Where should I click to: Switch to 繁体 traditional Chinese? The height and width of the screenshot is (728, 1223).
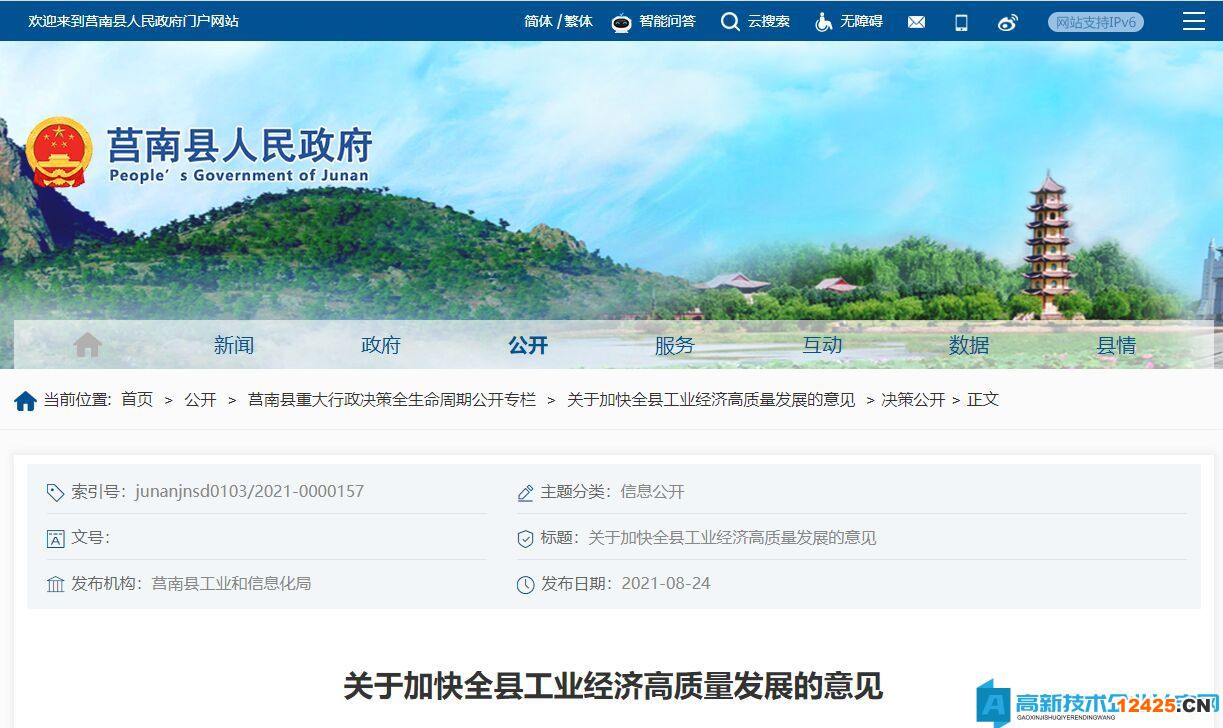579,21
